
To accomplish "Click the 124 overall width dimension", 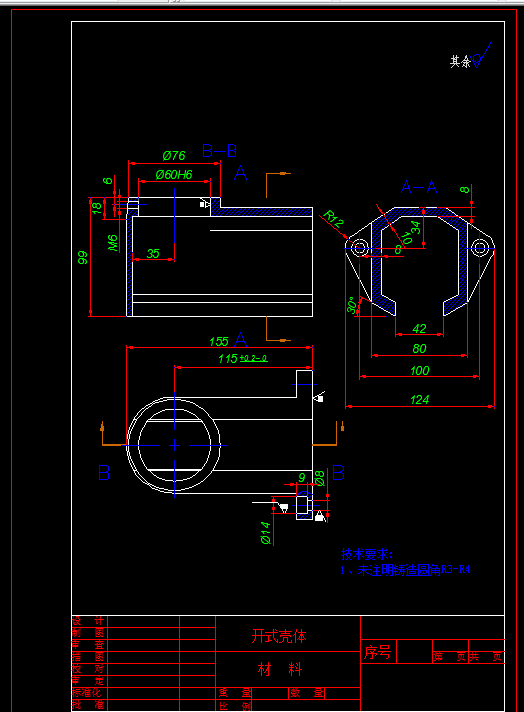I will (420, 400).
